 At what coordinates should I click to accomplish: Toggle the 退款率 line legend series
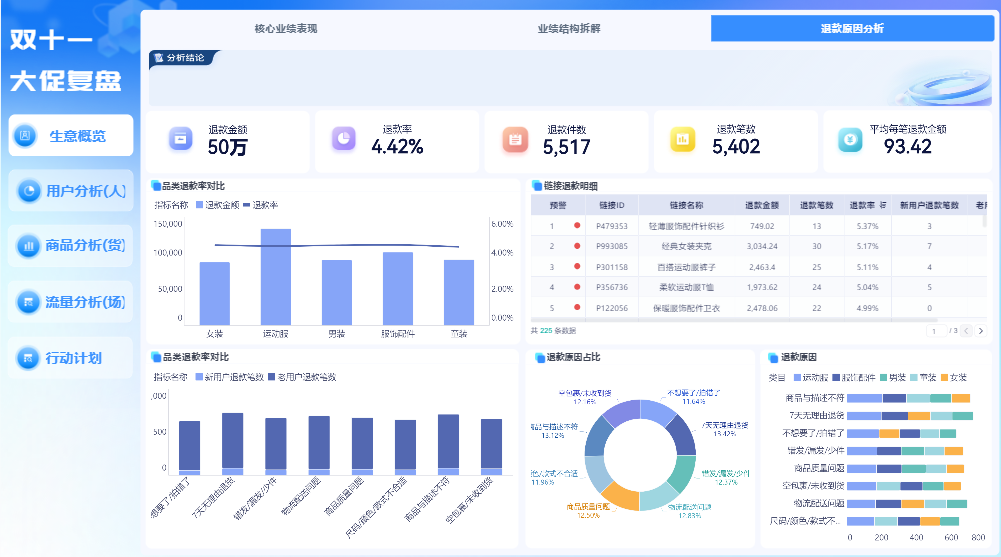260,205
